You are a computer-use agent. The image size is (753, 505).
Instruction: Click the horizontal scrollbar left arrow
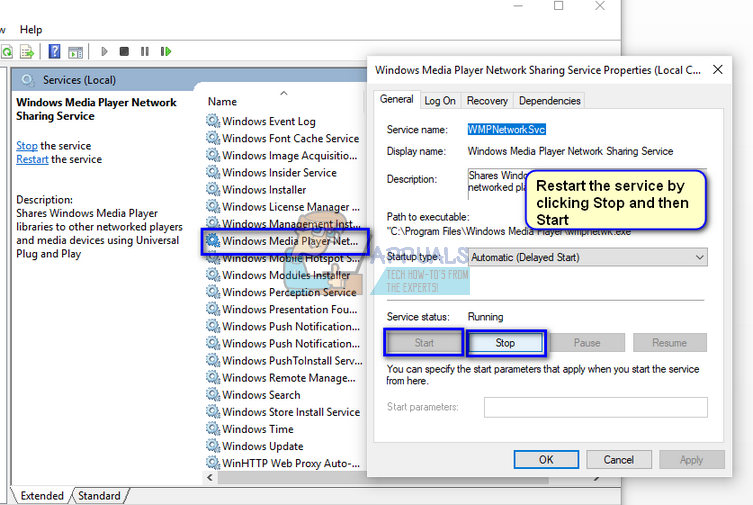point(210,477)
